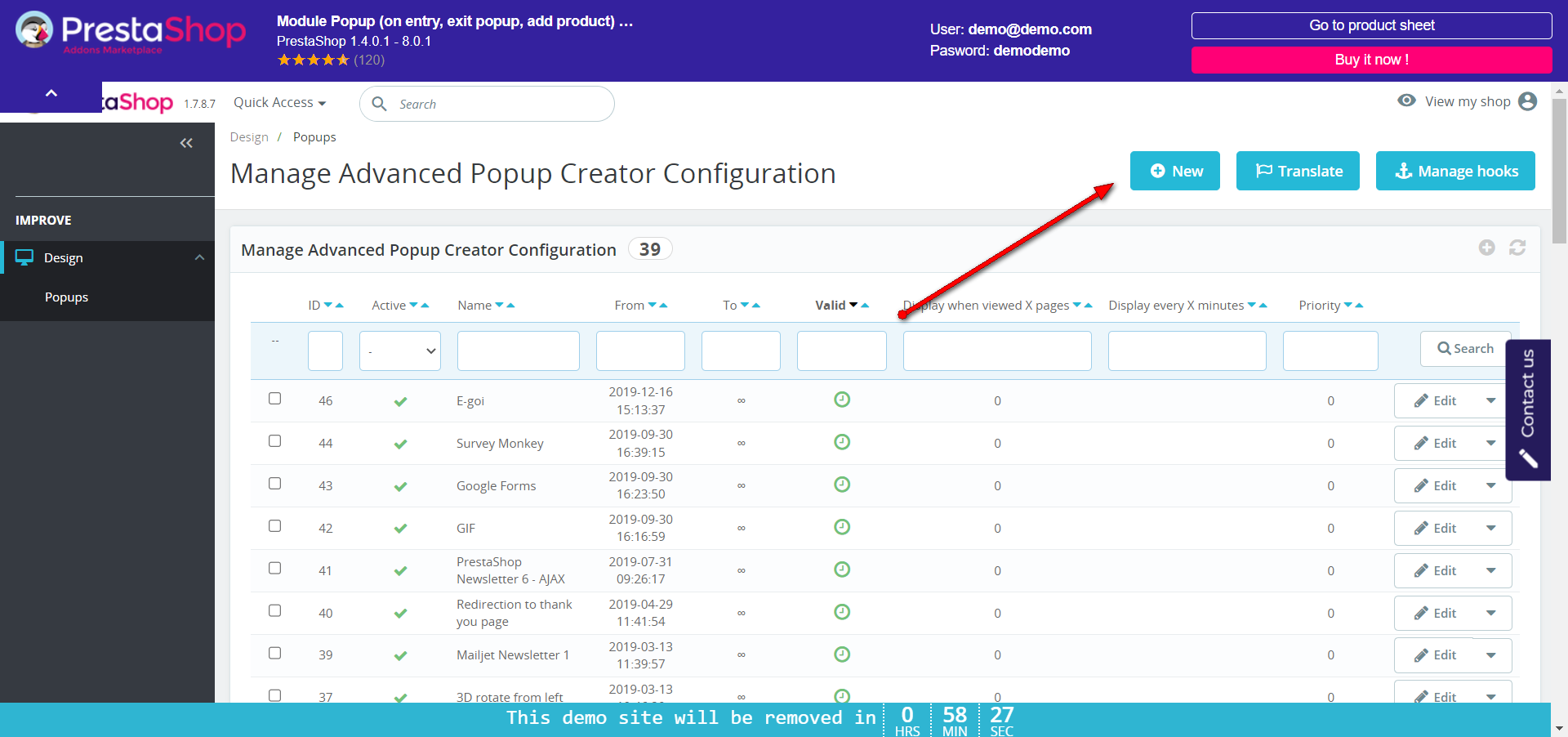The width and height of the screenshot is (1568, 737).
Task: Open the Popups submenu item in sidebar
Action: point(66,297)
